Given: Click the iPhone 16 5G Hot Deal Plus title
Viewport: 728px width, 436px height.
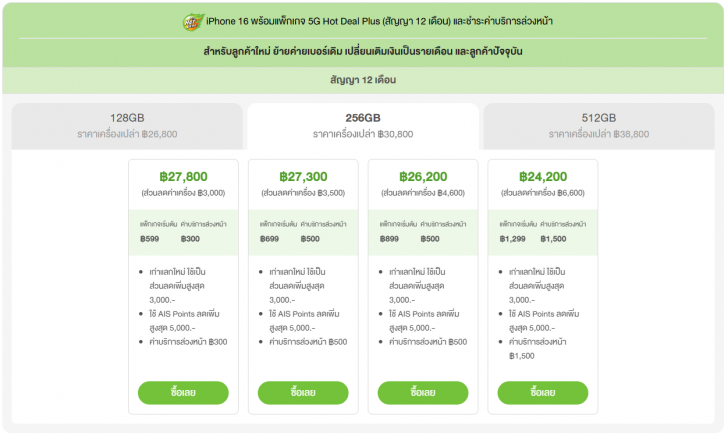Looking at the screenshot, I should pos(380,21).
